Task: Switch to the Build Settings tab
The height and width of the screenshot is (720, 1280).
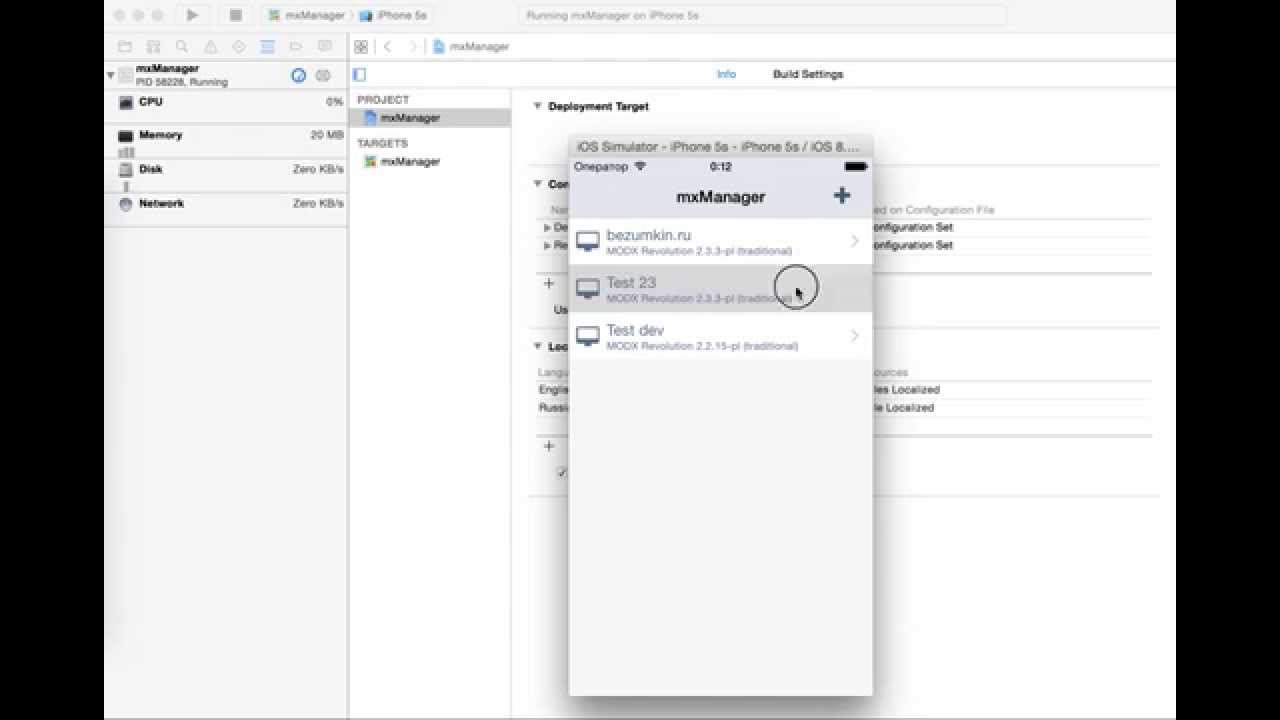Action: click(x=808, y=74)
